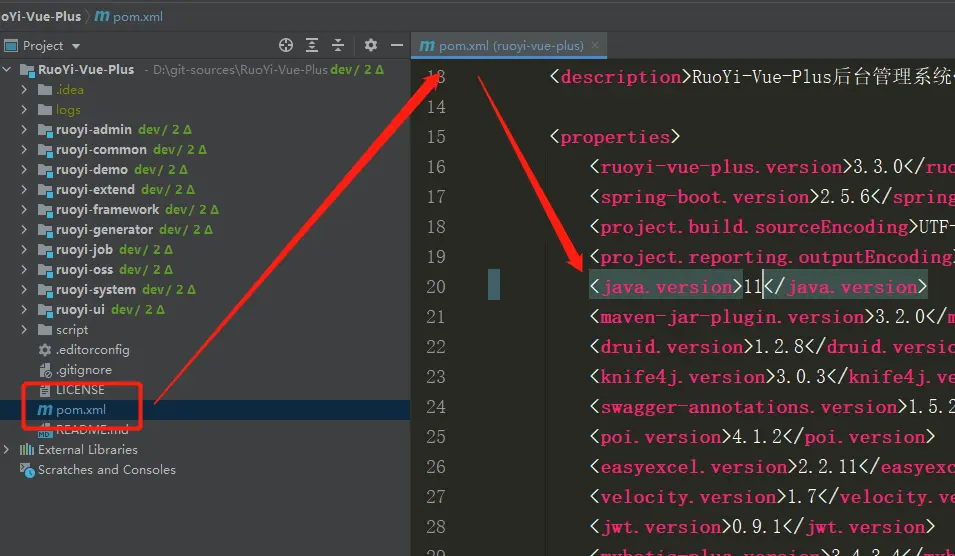Expand the ruoyi-demo module
This screenshot has height=556, width=955.
pos(24,169)
